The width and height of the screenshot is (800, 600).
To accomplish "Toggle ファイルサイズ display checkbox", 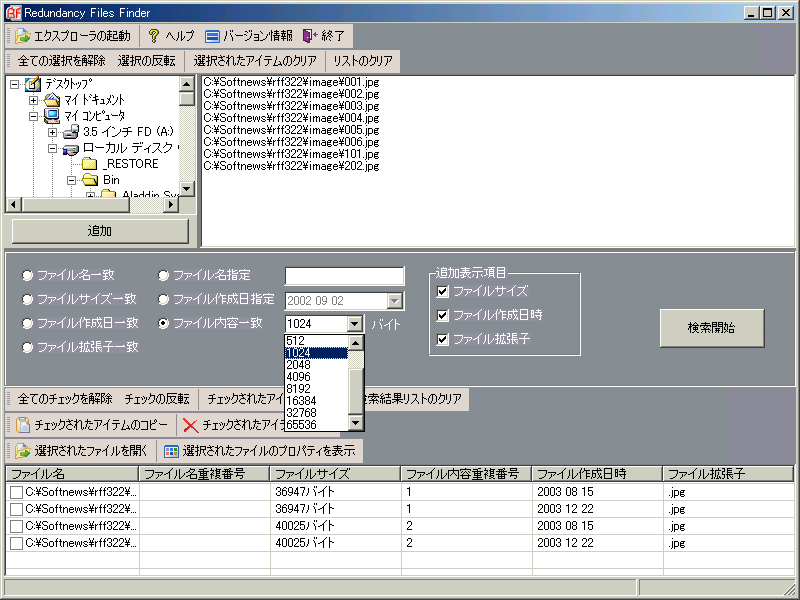I will coord(443,291).
